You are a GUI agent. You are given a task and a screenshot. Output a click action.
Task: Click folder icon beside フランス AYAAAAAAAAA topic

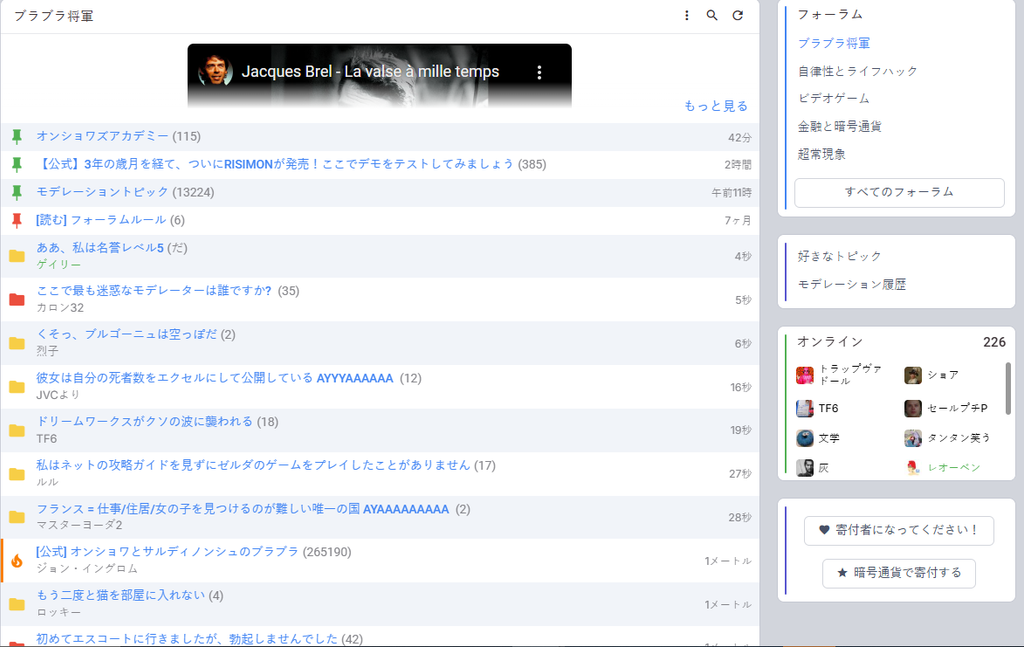[17, 517]
